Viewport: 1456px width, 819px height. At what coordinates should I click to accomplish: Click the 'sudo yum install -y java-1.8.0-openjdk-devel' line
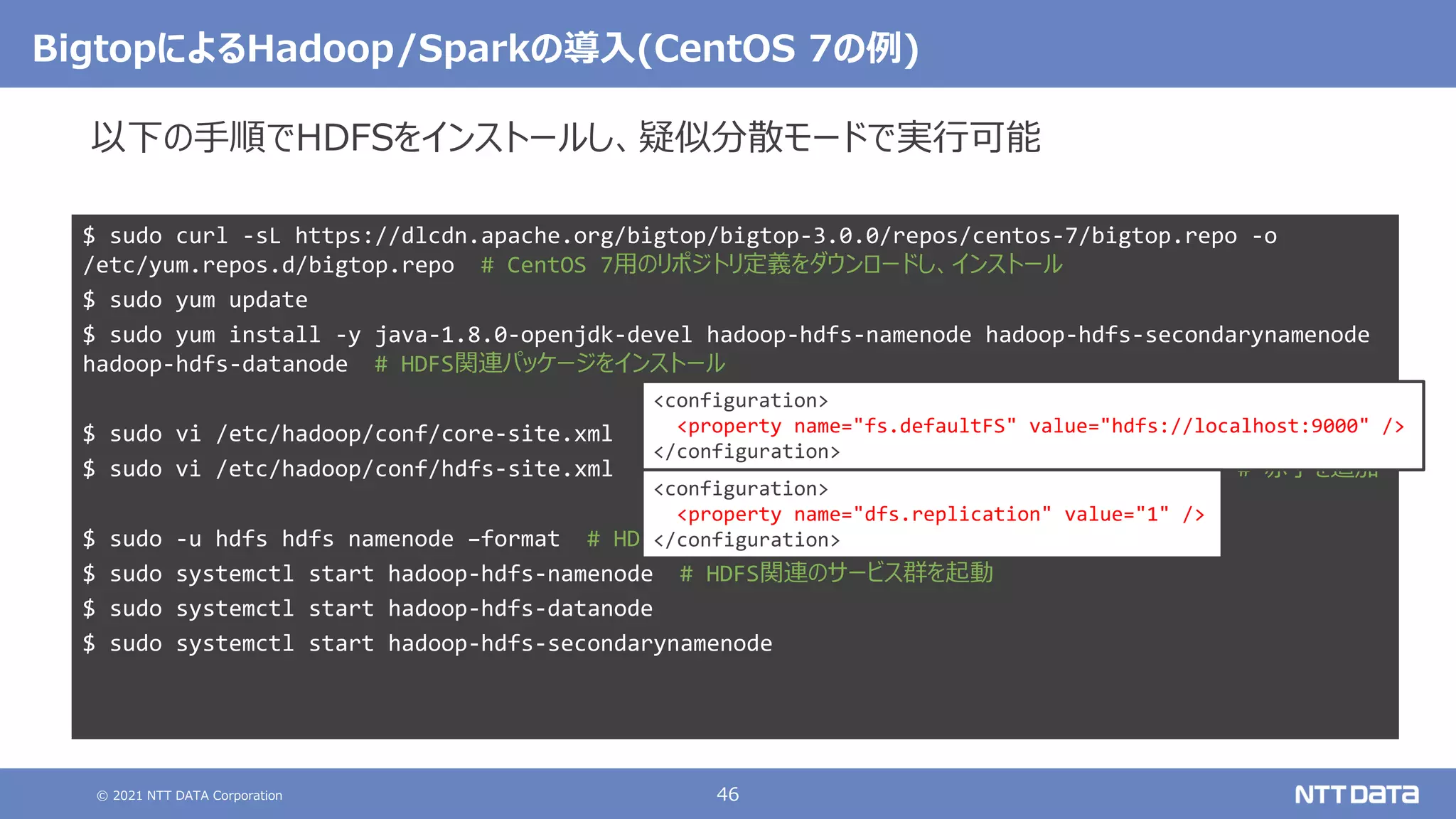726,334
